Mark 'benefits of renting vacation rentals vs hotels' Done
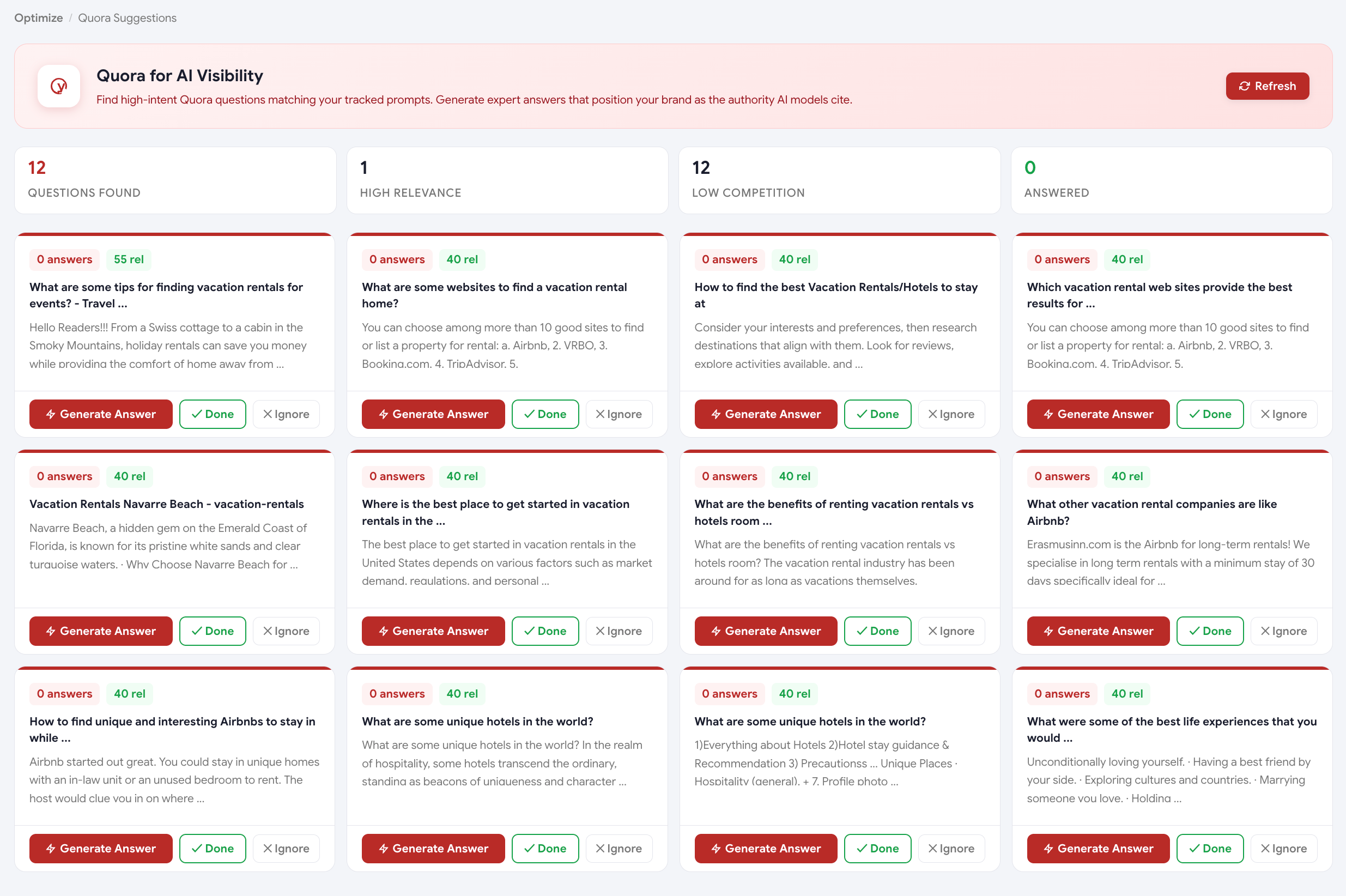Screen dimensions: 1346x896 point(877,632)
